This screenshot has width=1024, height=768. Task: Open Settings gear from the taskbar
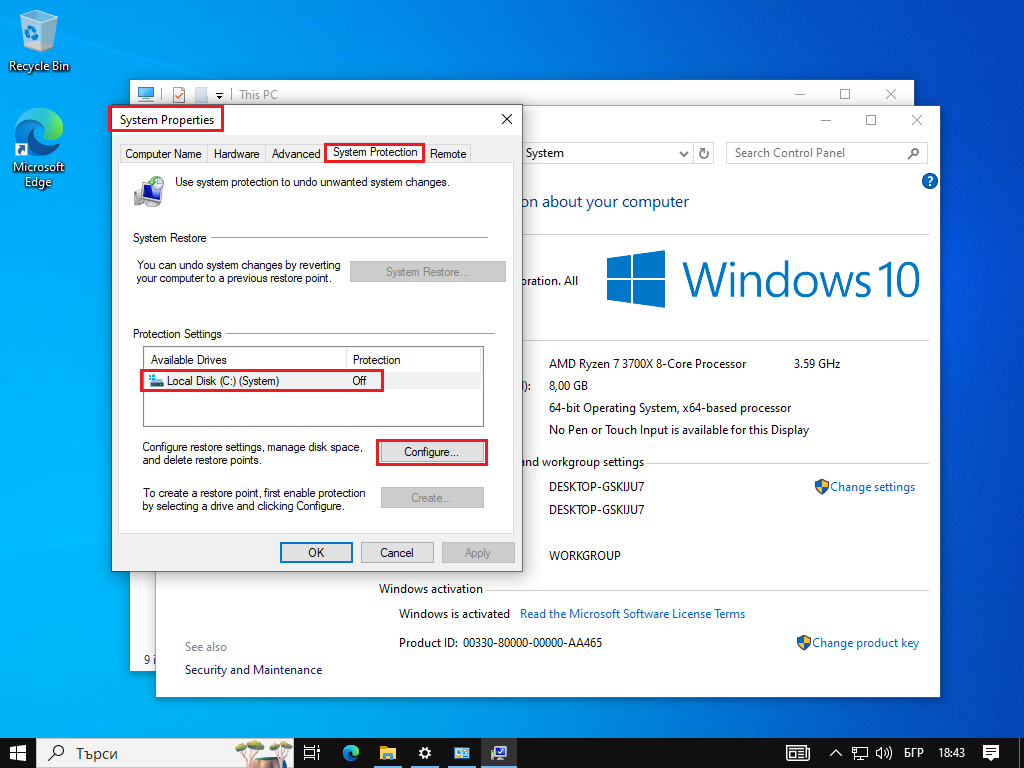tap(424, 753)
